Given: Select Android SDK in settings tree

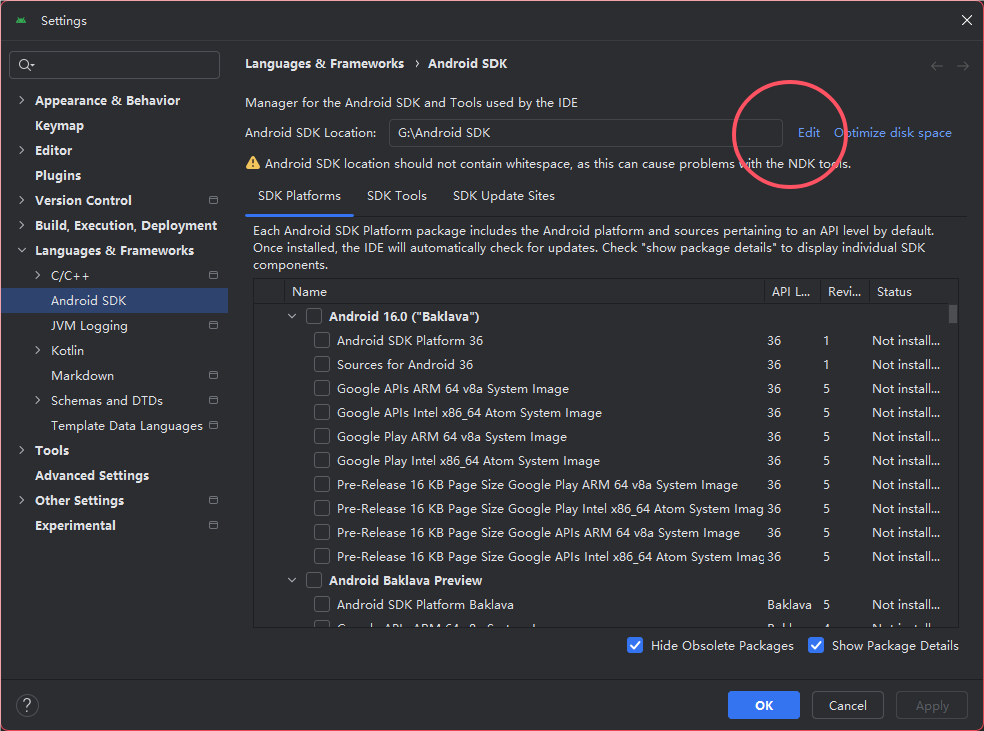Looking at the screenshot, I should pos(114,301).
